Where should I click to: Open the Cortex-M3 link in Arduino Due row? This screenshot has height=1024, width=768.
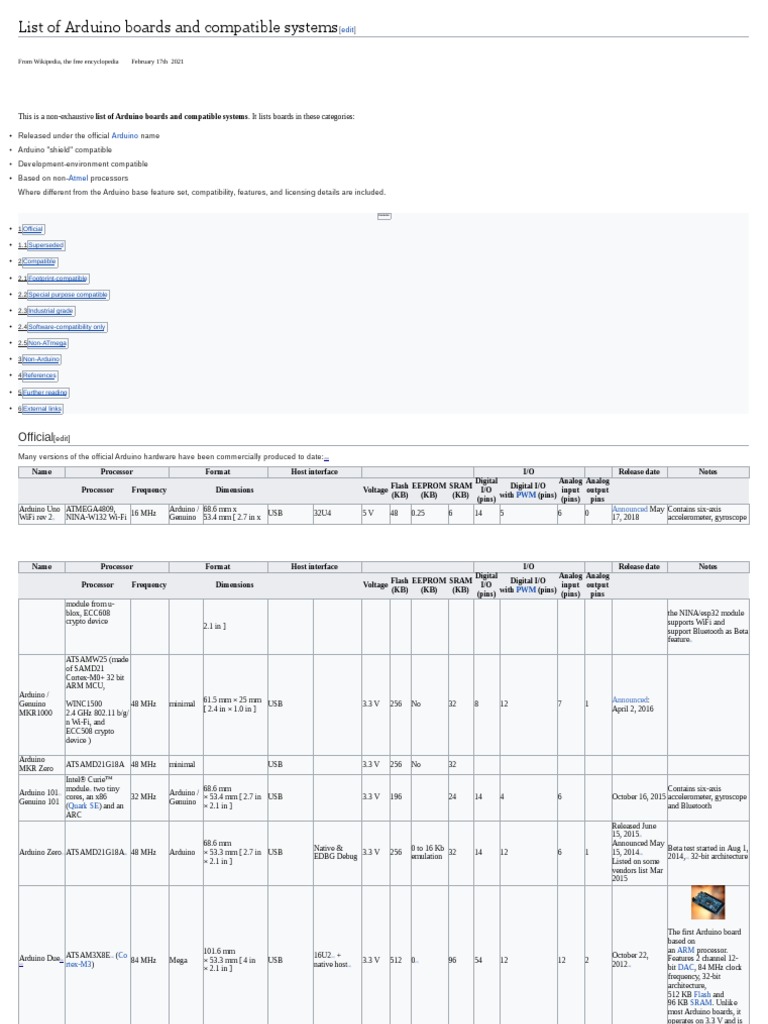(x=96, y=959)
